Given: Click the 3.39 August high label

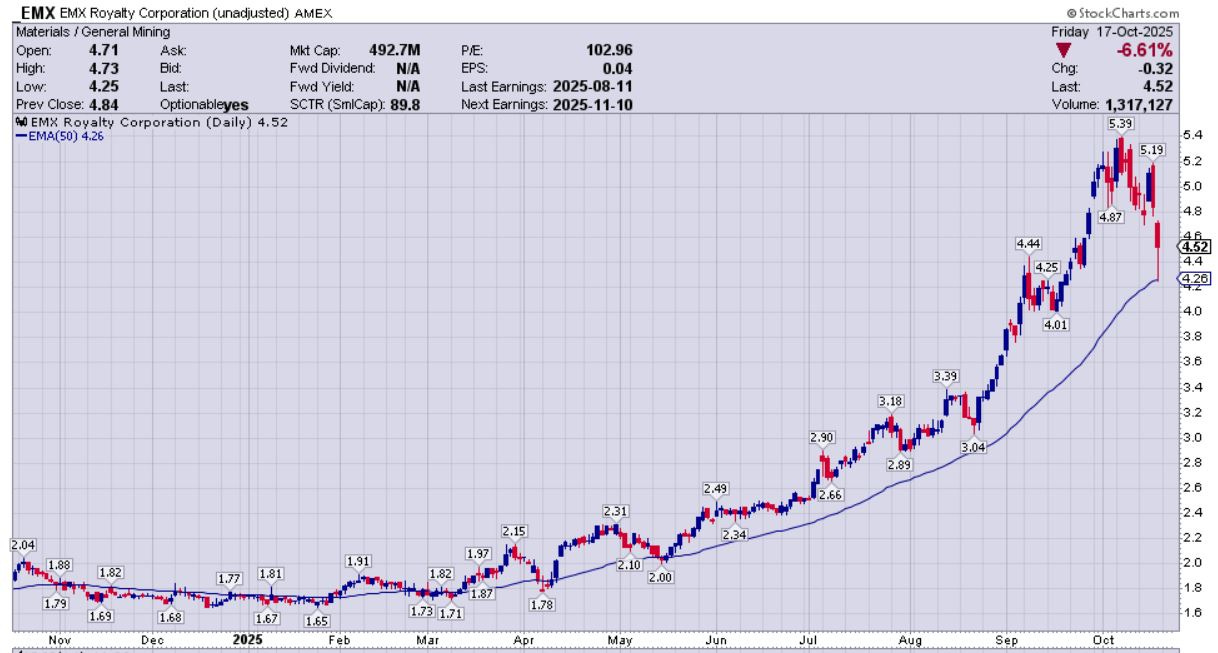Looking at the screenshot, I should pyautogui.click(x=944, y=376).
